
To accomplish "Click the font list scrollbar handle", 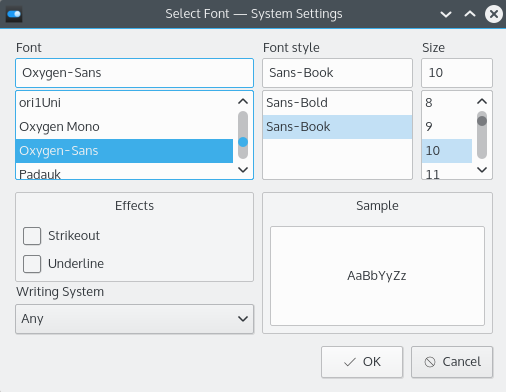I will [x=243, y=142].
